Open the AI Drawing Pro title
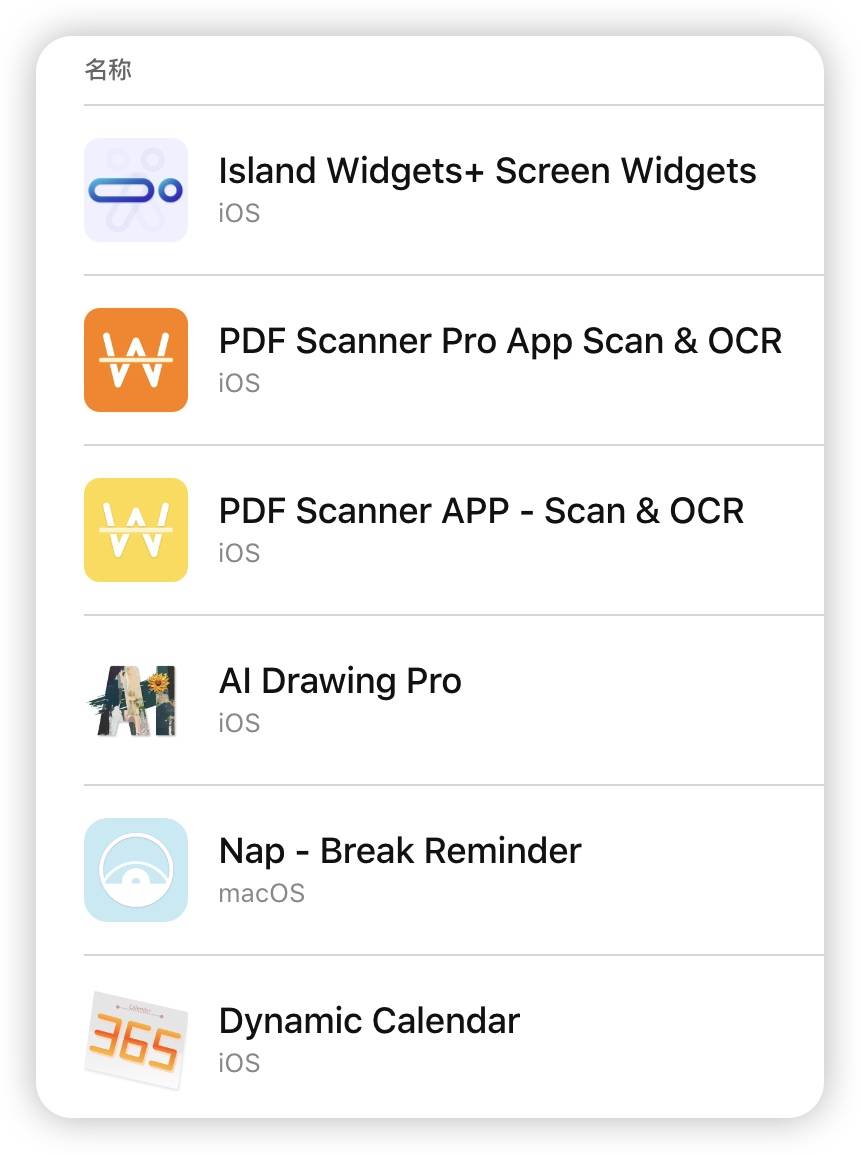The image size is (860, 1154). (340, 681)
